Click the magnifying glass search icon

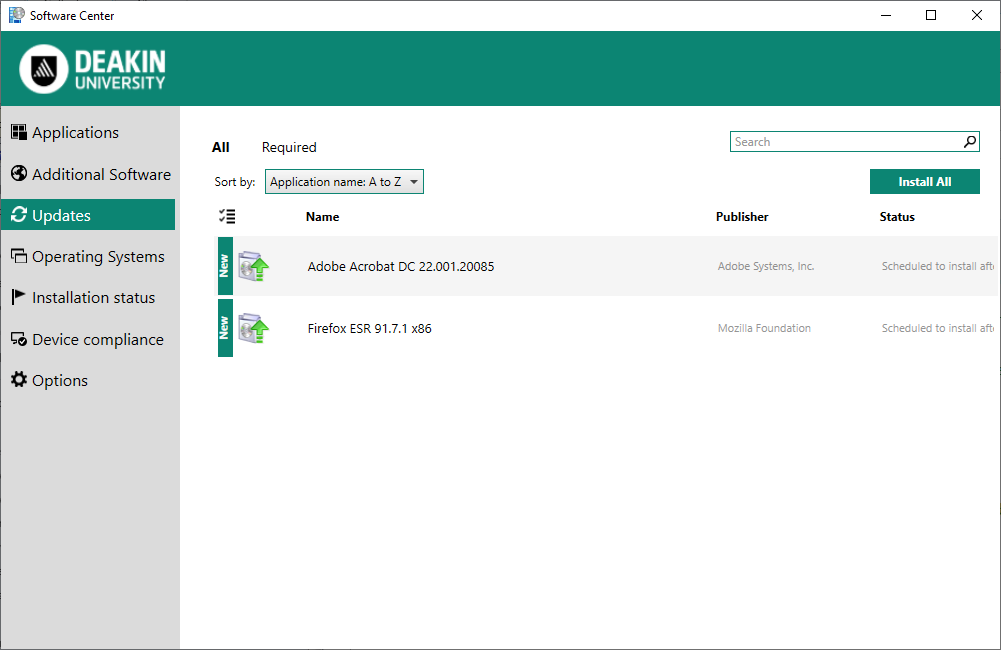(970, 142)
